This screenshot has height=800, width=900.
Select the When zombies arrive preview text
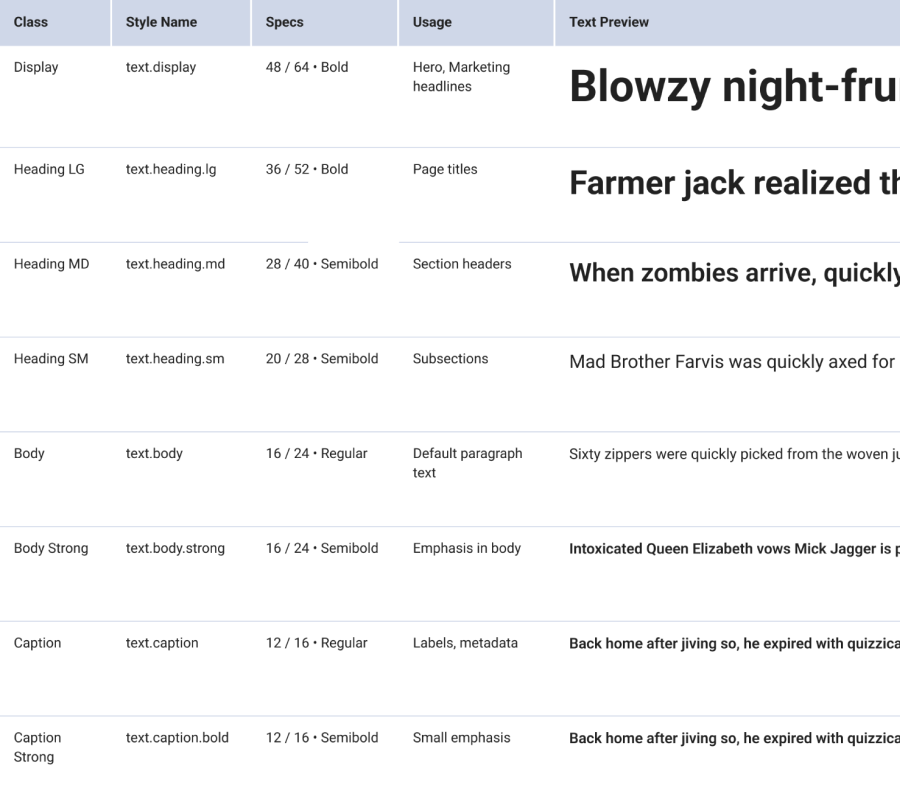[x=733, y=274]
